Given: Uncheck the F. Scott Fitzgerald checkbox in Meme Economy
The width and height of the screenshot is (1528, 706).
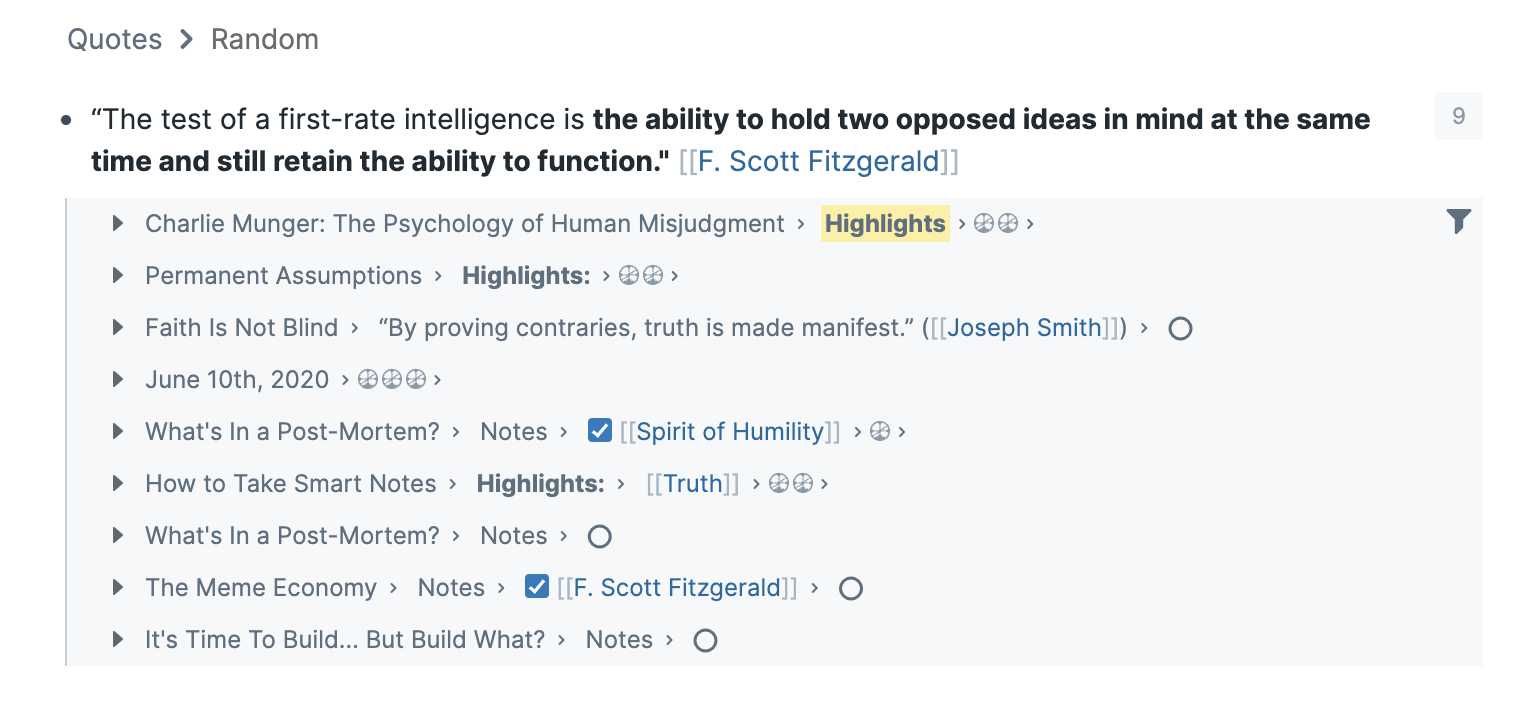Looking at the screenshot, I should tap(537, 587).
